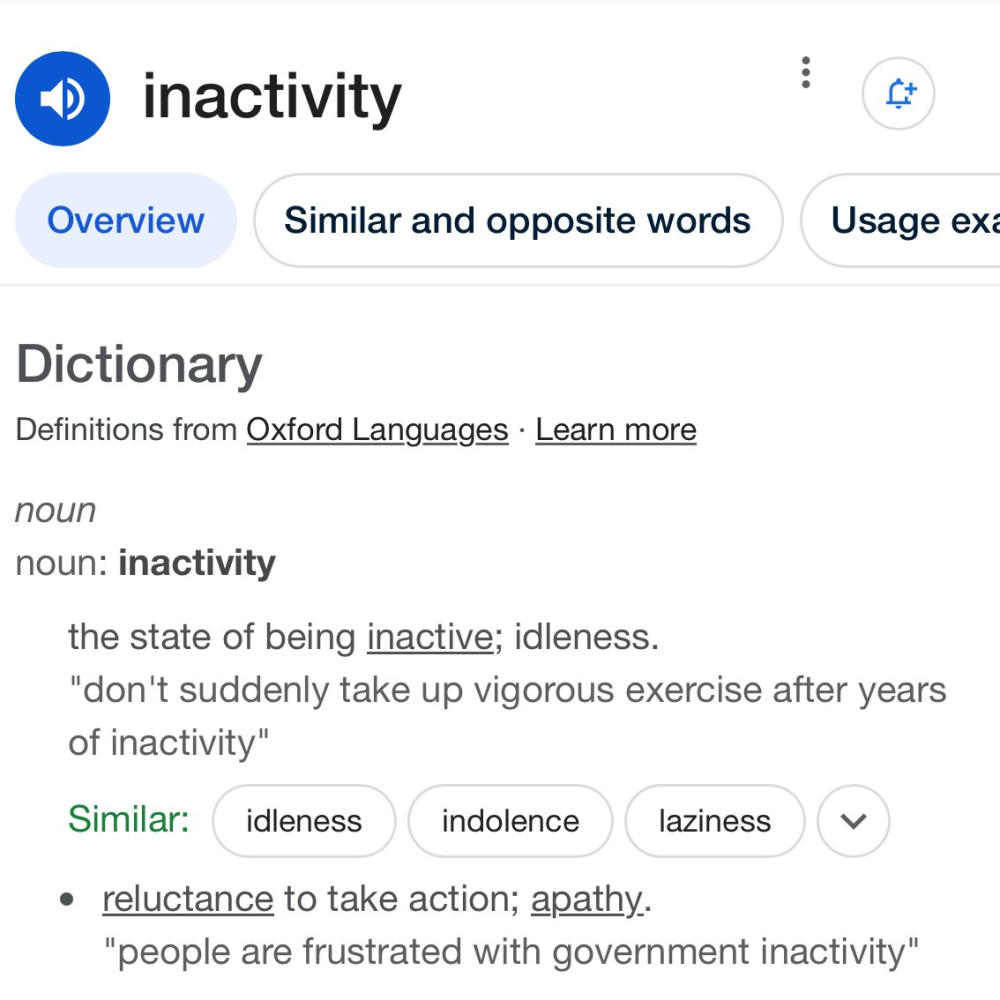Tap the bell notification alert icon

point(898,94)
